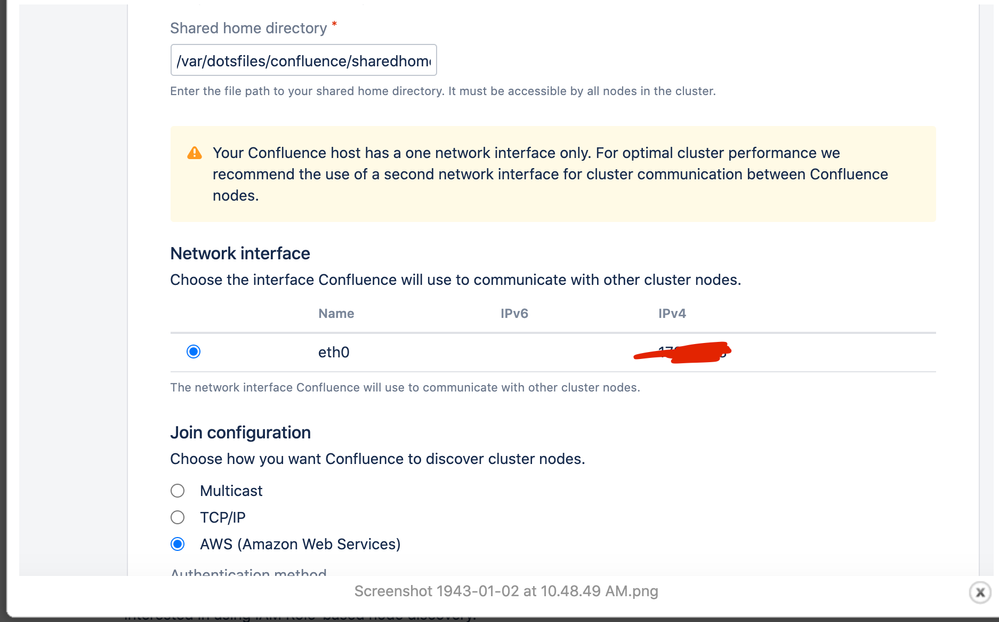Screen dimensions: 999x622
Task: Select the eth0 network interface radio button
Action: (193, 352)
